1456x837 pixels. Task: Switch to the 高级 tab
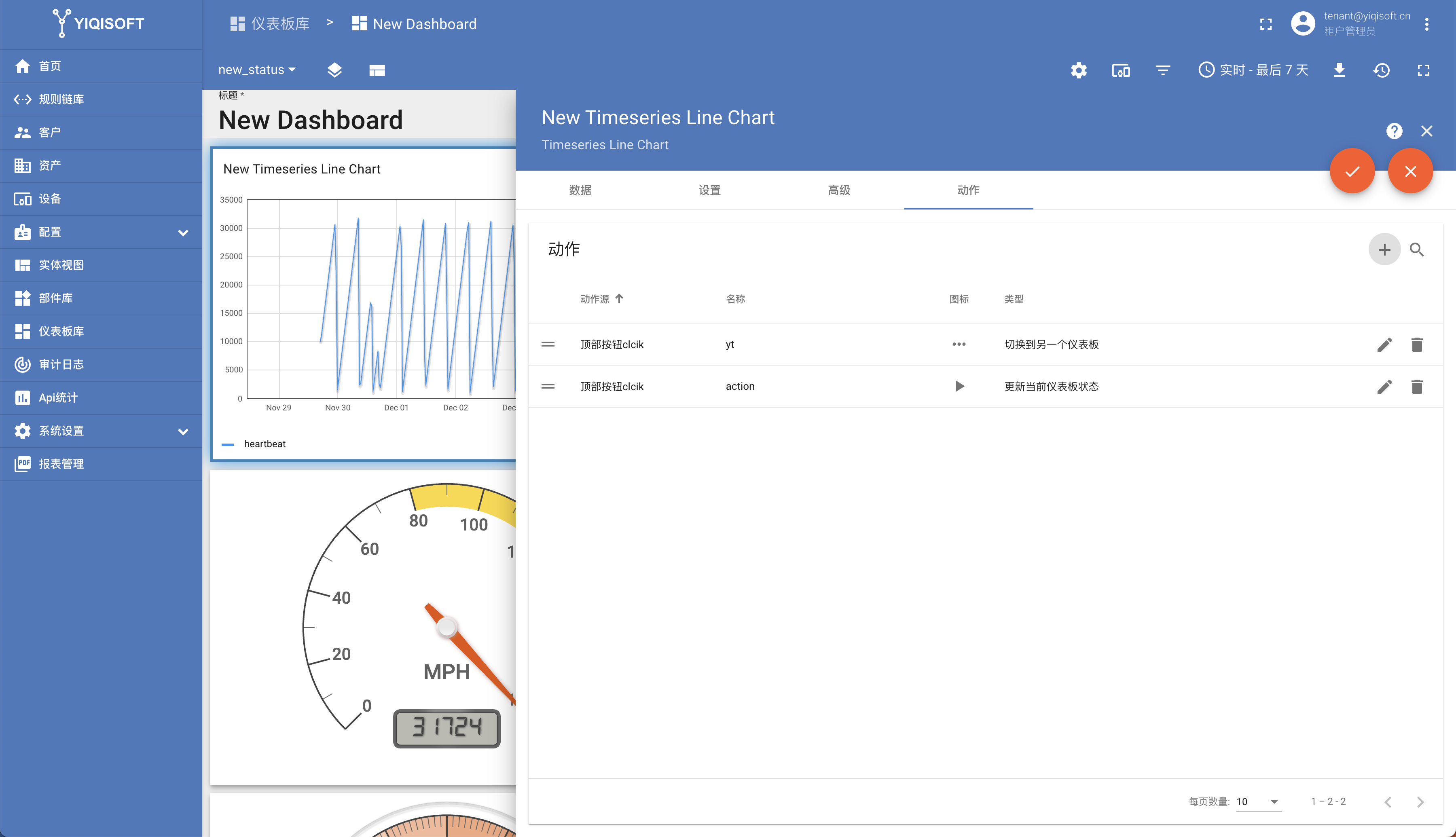point(839,190)
